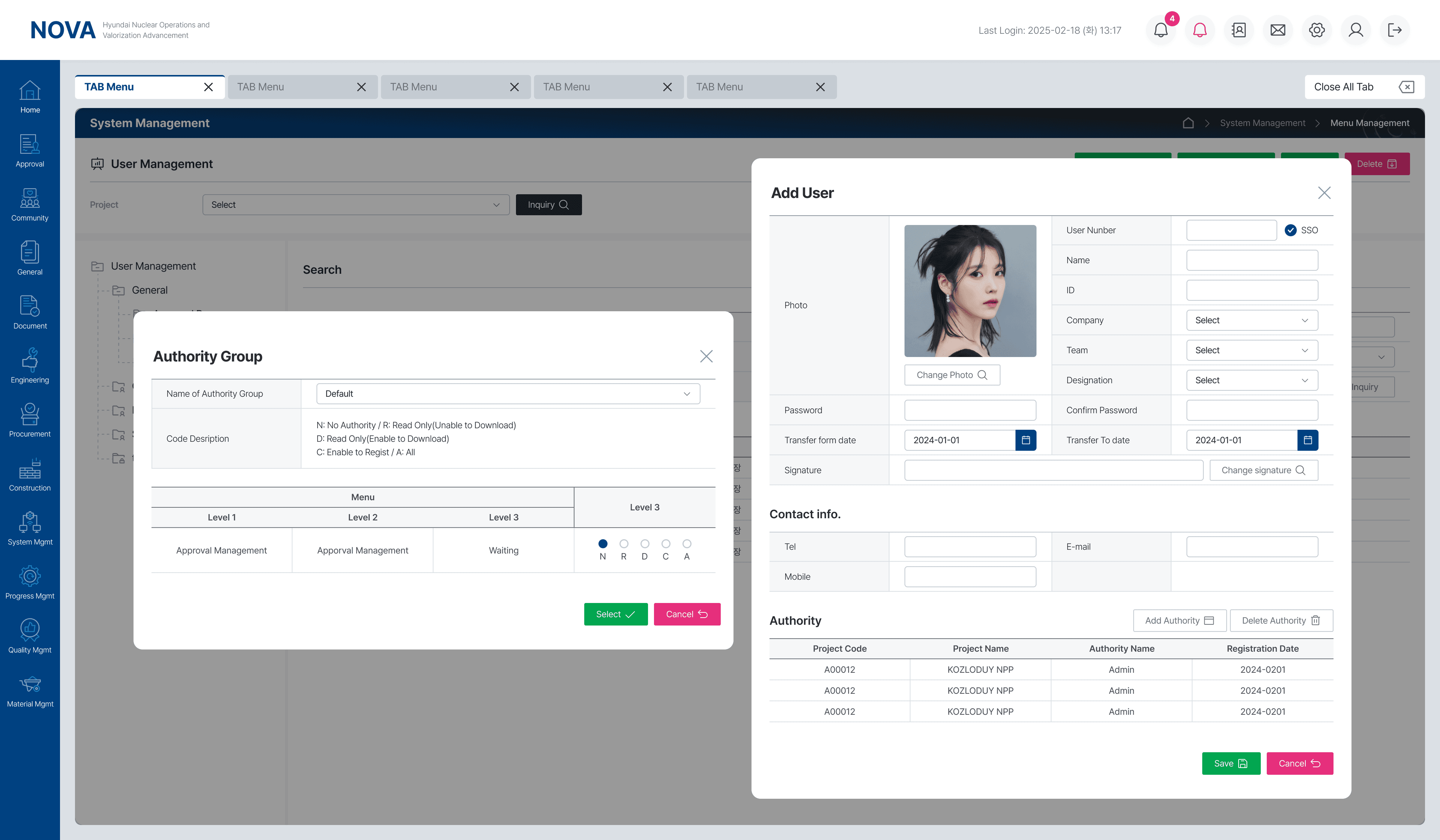Open Transfer form date calendar picker
The image size is (1440, 840).
[x=1026, y=440]
